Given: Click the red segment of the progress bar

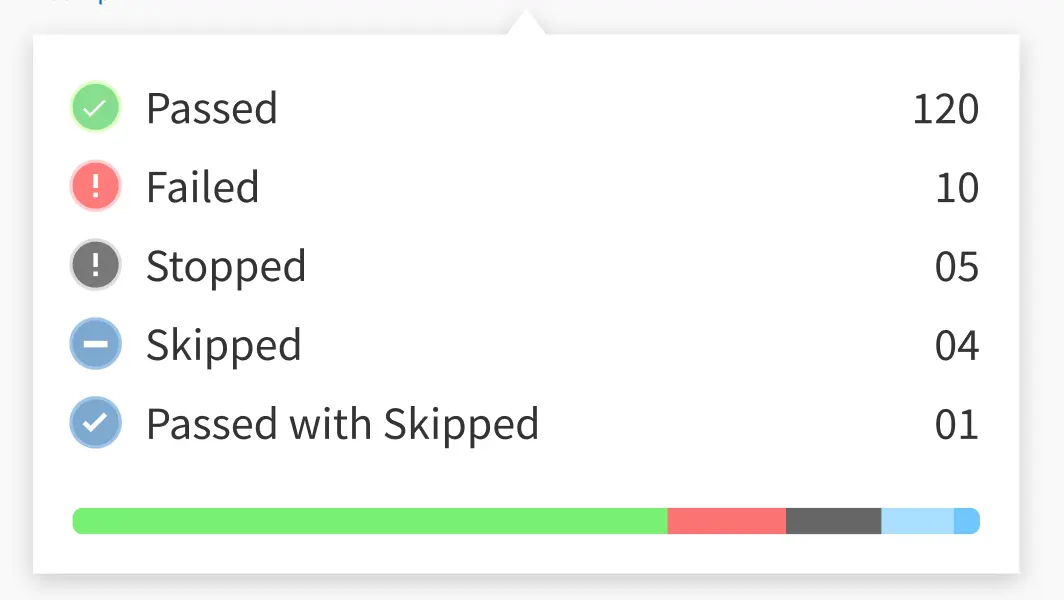Looking at the screenshot, I should 726,521.
